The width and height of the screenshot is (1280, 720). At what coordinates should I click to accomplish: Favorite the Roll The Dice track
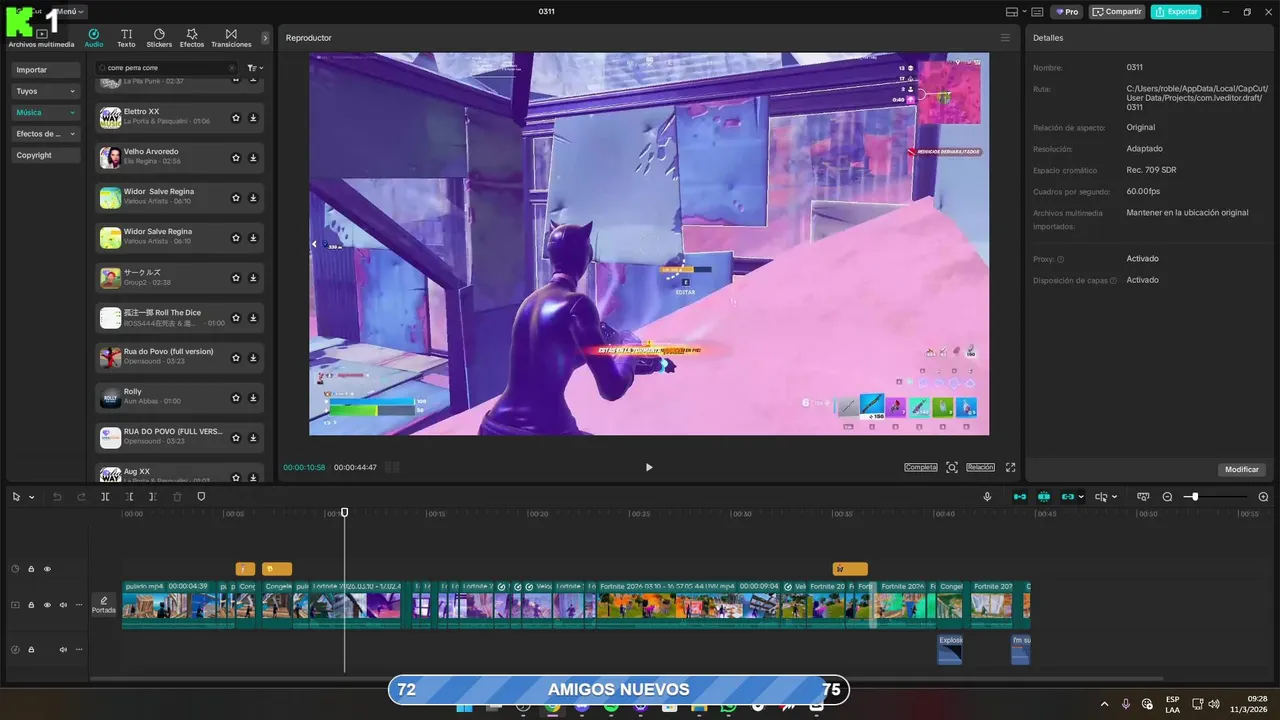click(x=236, y=318)
